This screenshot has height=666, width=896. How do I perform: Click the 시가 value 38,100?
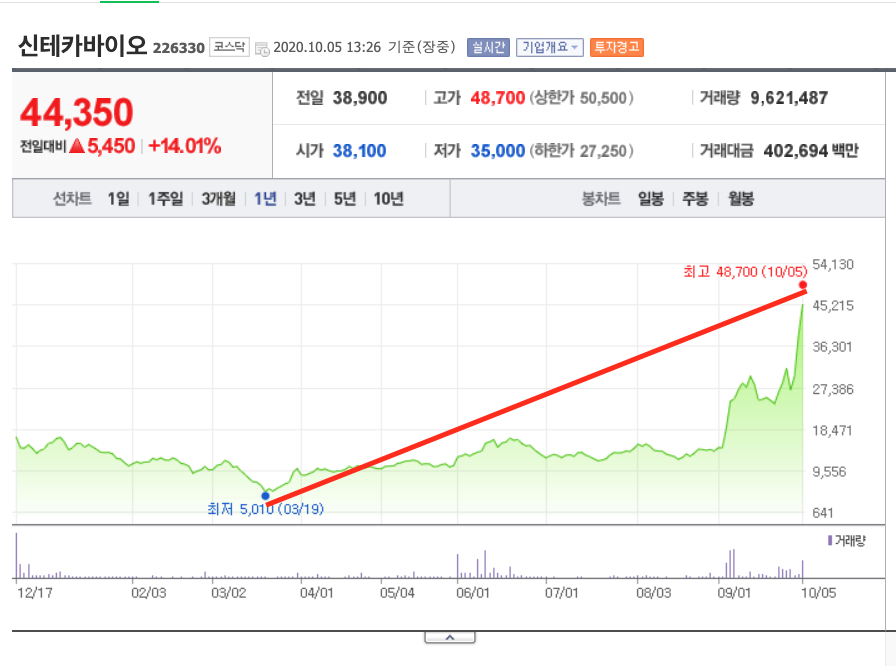click(x=359, y=151)
